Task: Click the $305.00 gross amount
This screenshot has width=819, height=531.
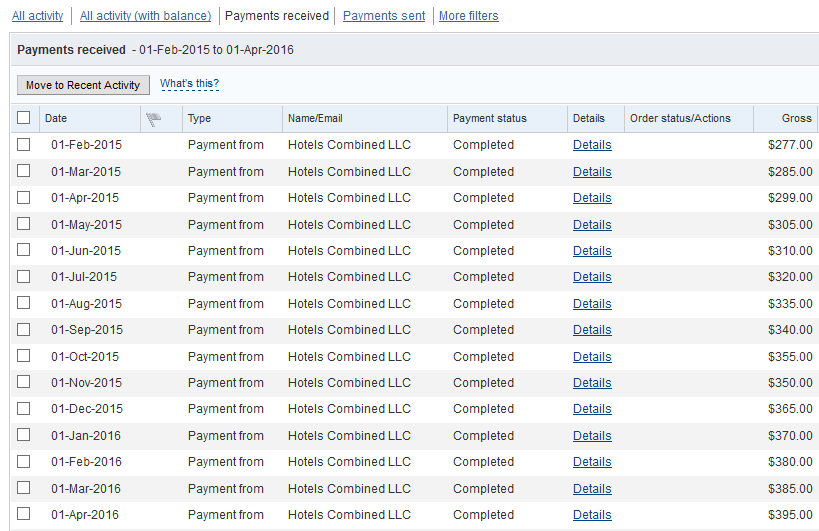Action: (790, 225)
